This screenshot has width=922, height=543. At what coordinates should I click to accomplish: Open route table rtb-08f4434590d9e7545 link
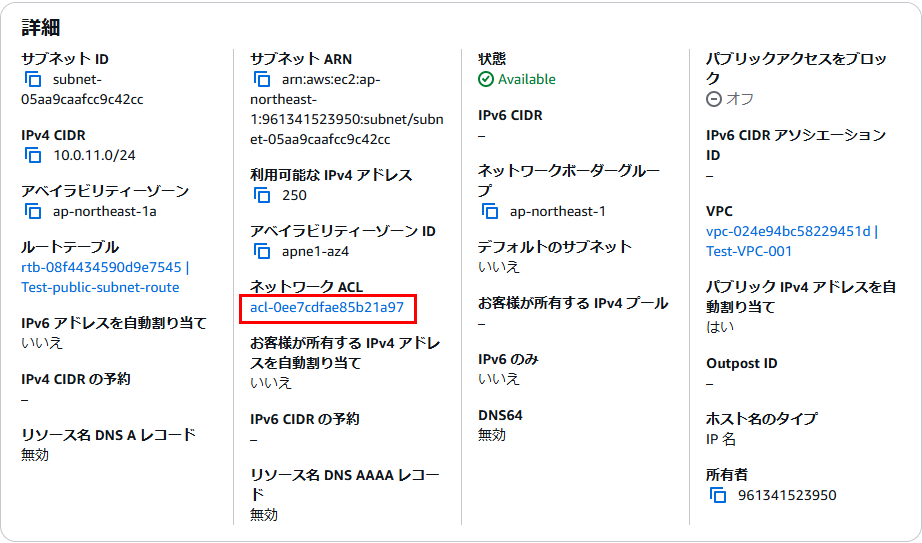(101, 267)
